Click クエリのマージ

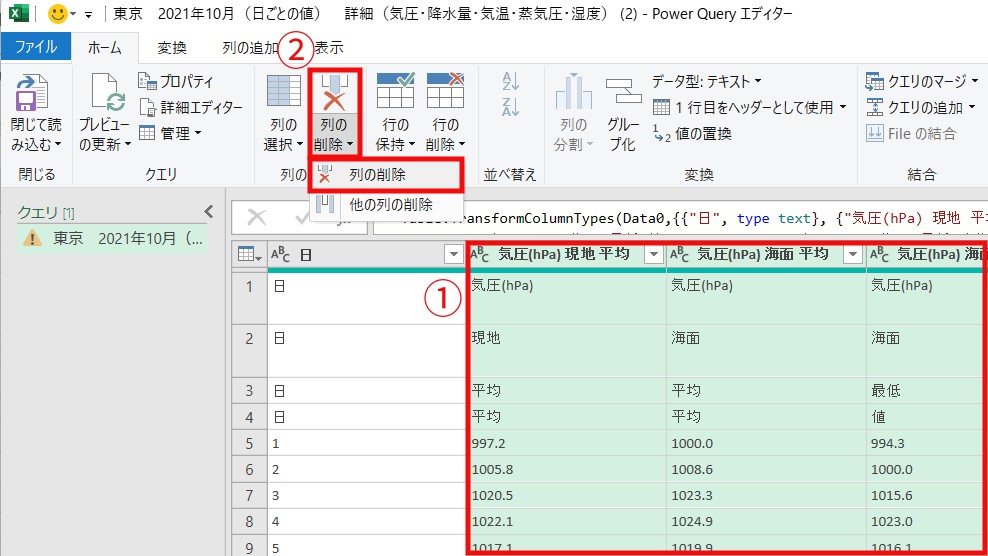[x=921, y=81]
